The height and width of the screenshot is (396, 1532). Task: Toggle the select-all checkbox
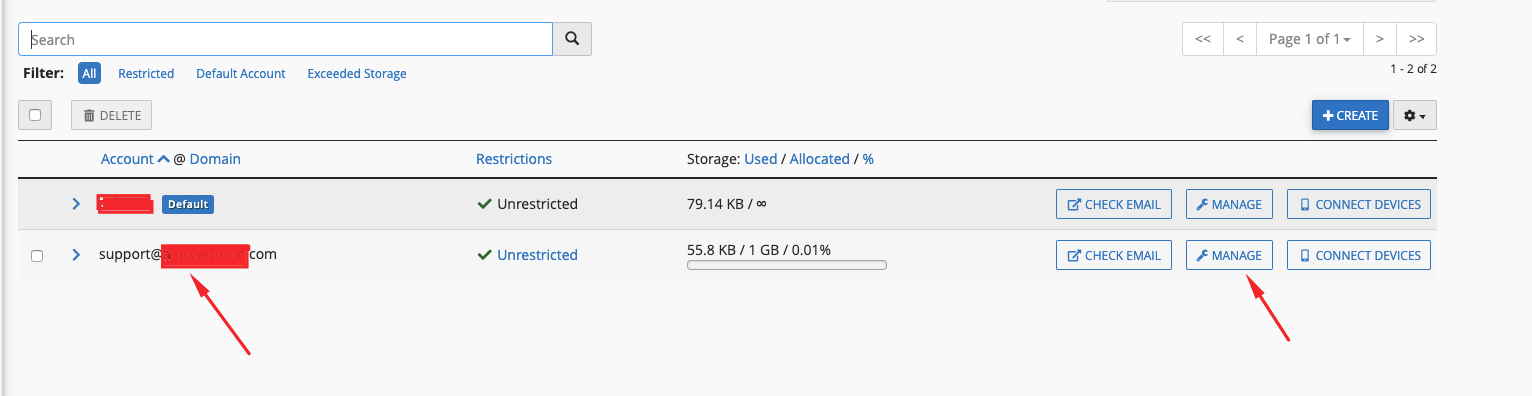click(x=35, y=115)
